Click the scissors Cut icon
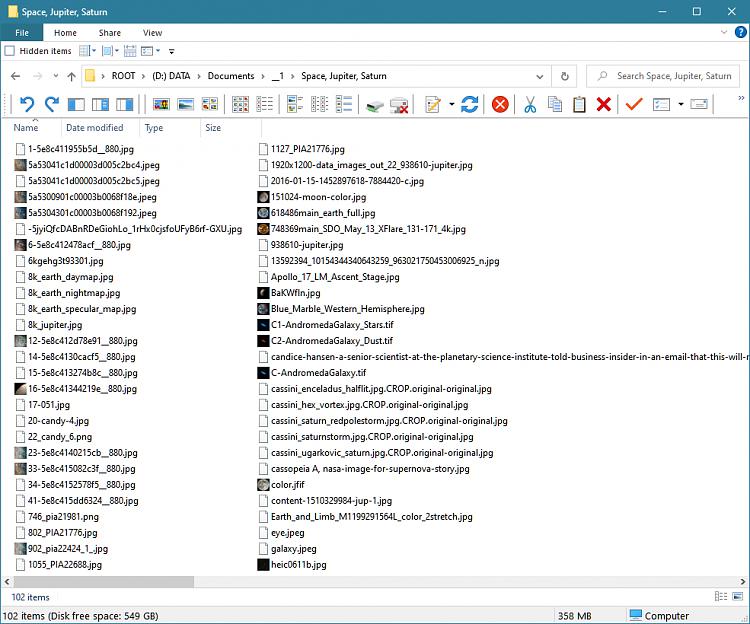This screenshot has width=750, height=624. pos(529,104)
